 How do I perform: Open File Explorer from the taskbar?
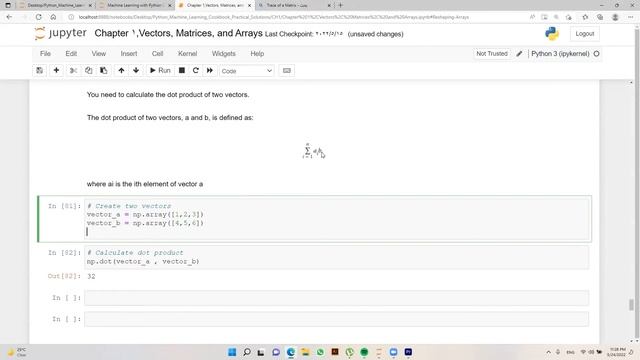[x=305, y=352]
